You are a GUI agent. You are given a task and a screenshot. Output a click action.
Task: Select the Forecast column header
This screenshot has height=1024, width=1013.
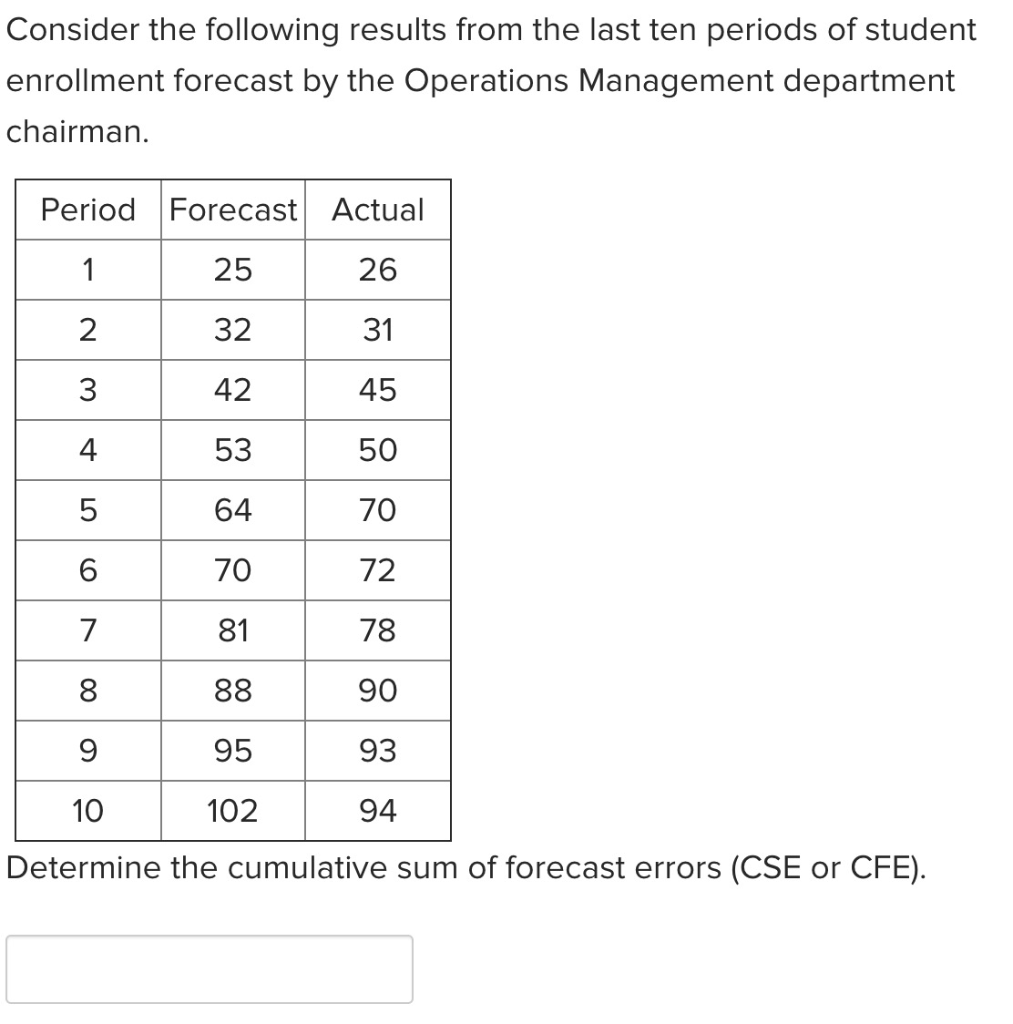coord(232,210)
